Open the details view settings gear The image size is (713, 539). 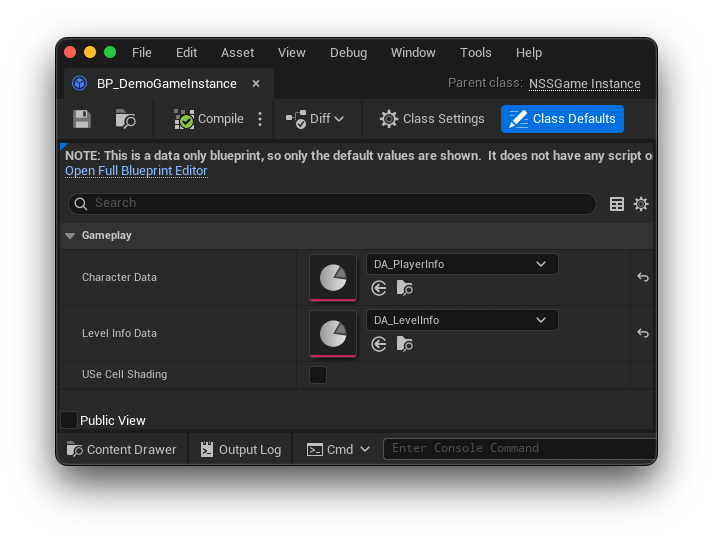pos(641,204)
